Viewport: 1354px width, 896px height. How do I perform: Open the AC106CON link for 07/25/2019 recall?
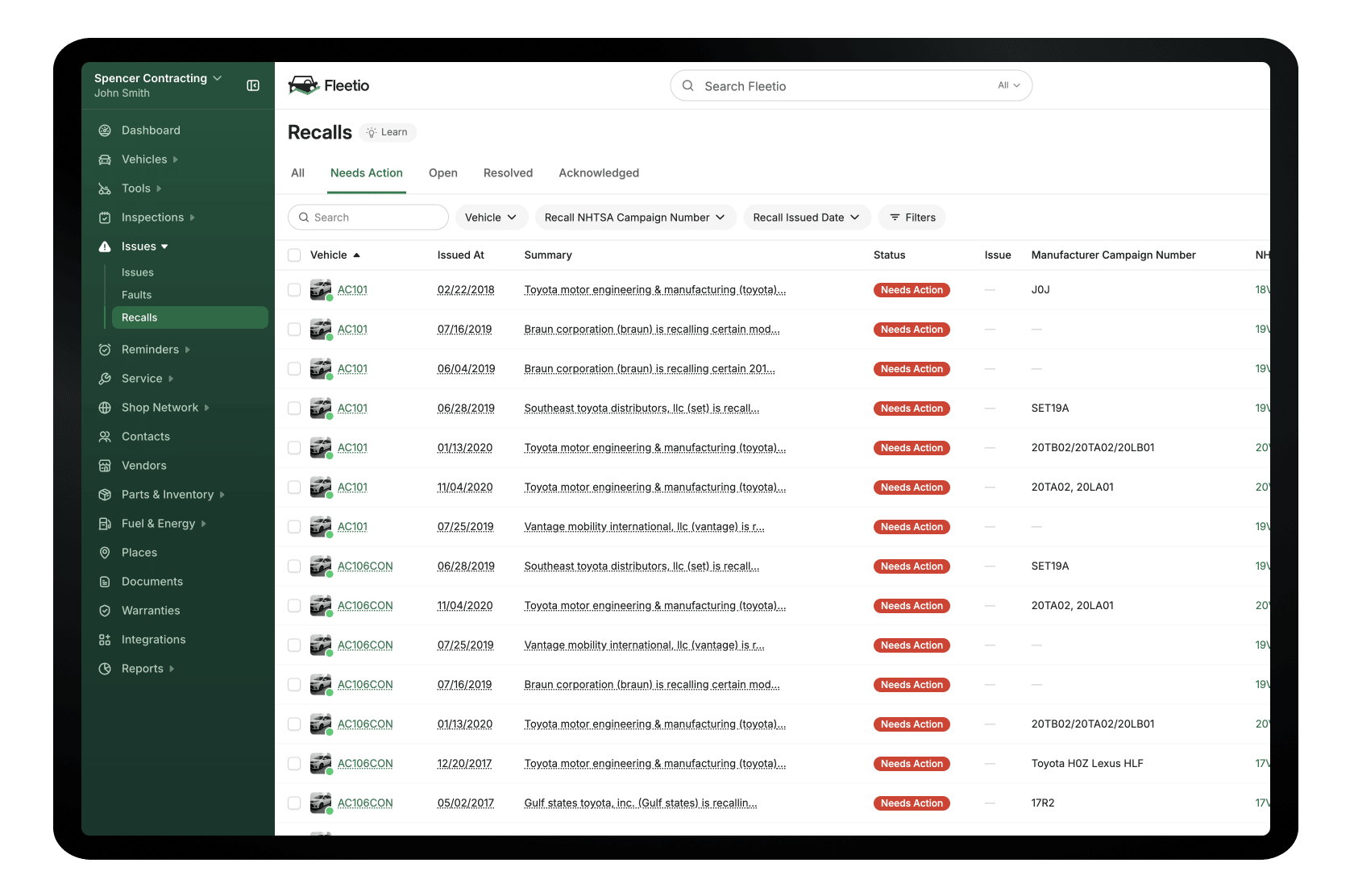[365, 645]
